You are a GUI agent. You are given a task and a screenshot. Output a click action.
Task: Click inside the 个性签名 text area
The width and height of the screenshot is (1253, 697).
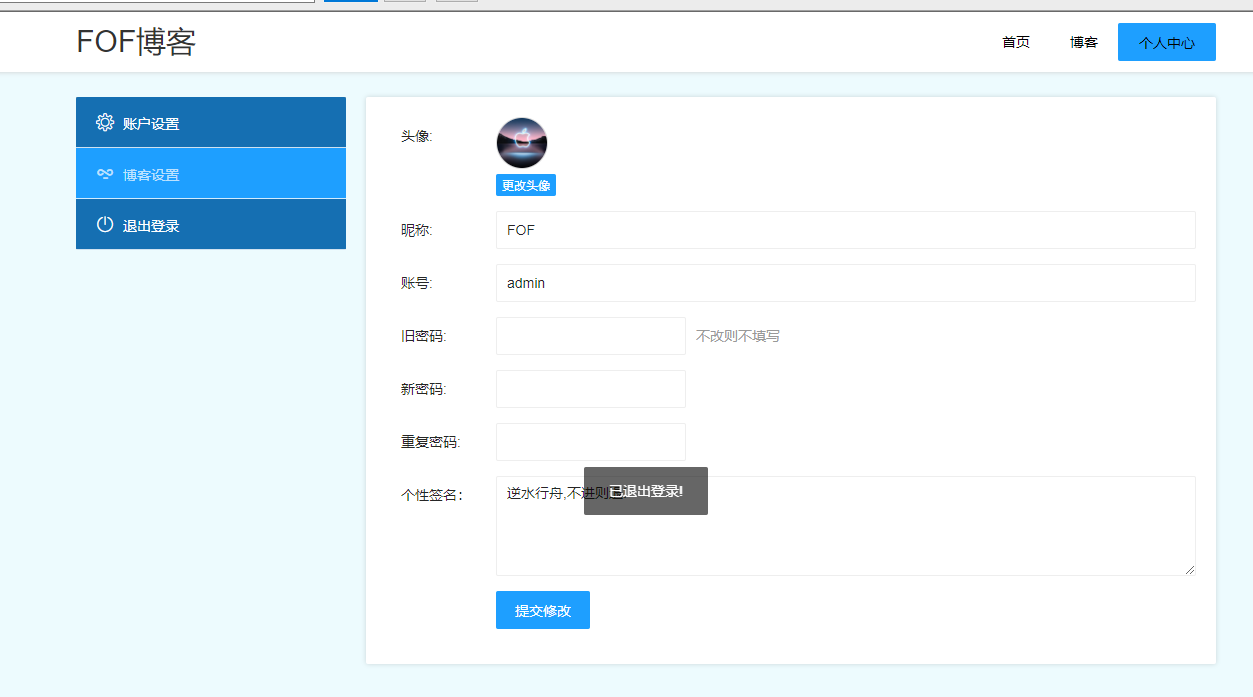pos(846,526)
